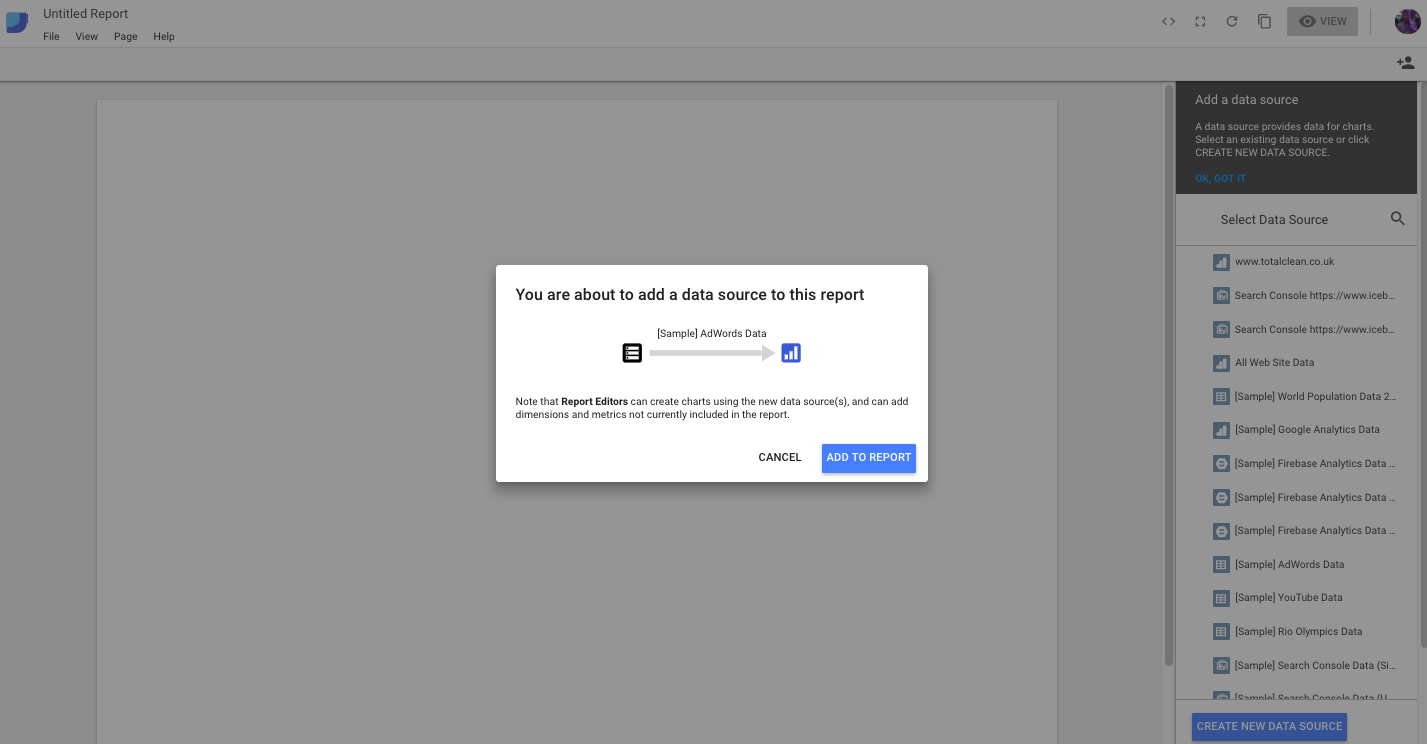Click ADD TO REPORT in the dialog

tap(868, 457)
